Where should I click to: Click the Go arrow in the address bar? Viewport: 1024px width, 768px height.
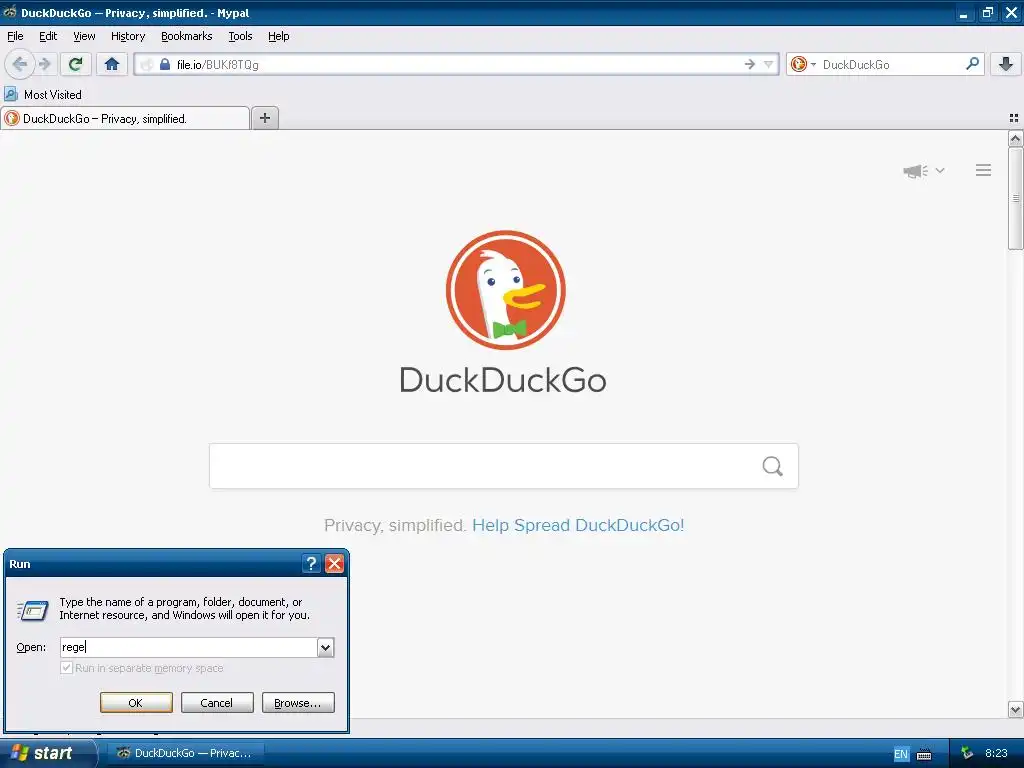[x=749, y=64]
